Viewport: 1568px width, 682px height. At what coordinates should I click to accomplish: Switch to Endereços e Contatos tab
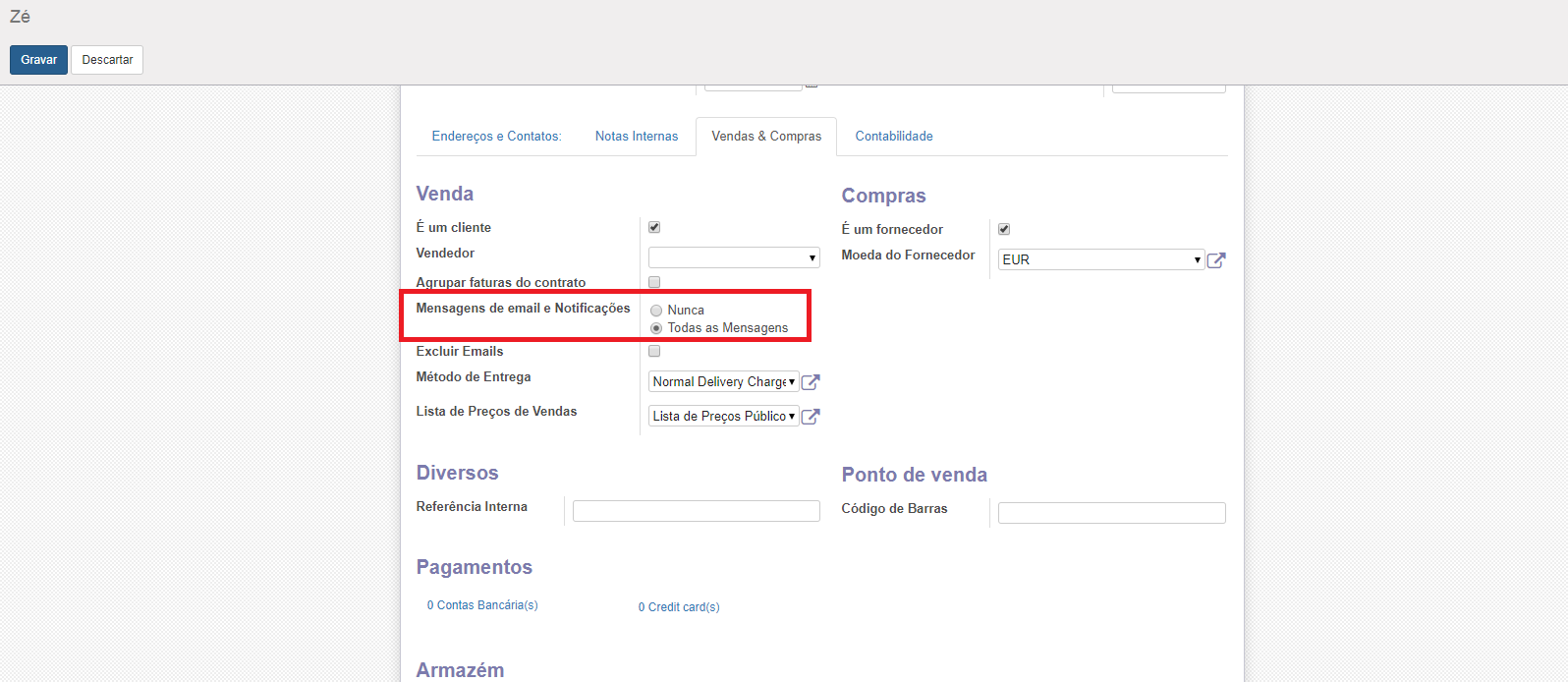[x=496, y=137]
